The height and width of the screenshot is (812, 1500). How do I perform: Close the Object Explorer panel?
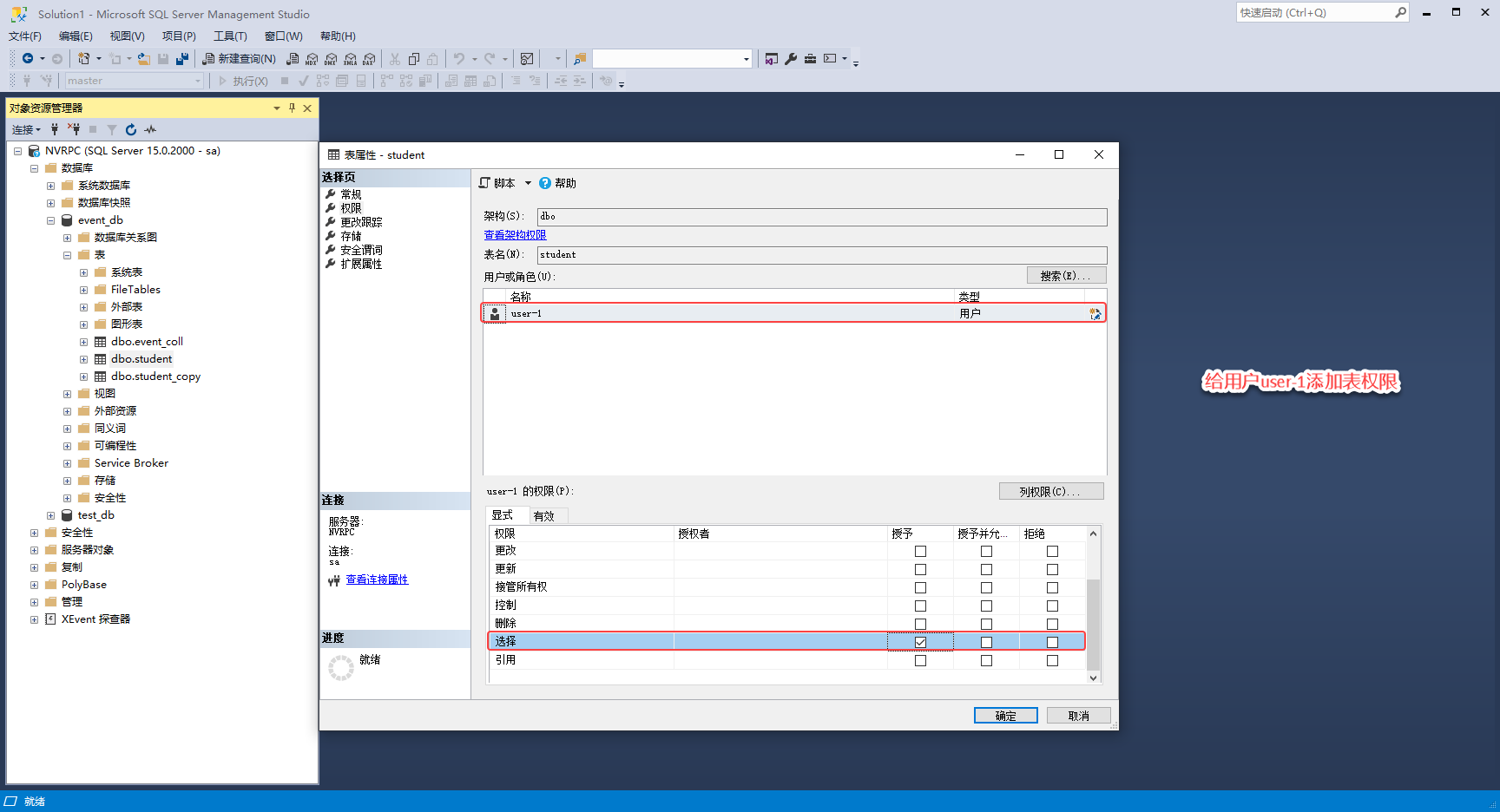(307, 108)
